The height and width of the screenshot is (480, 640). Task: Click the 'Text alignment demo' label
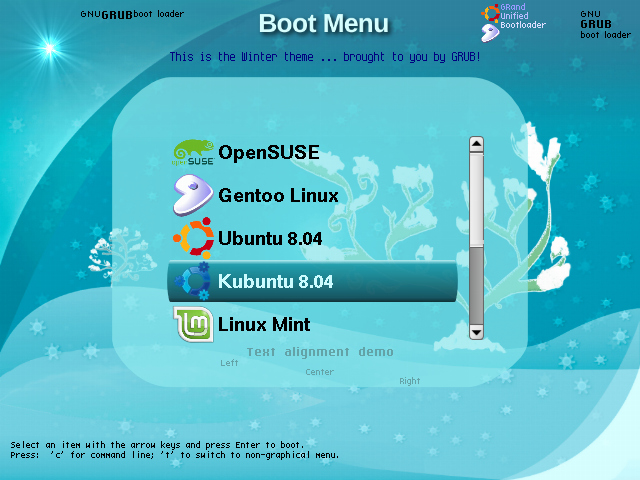[x=320, y=352]
